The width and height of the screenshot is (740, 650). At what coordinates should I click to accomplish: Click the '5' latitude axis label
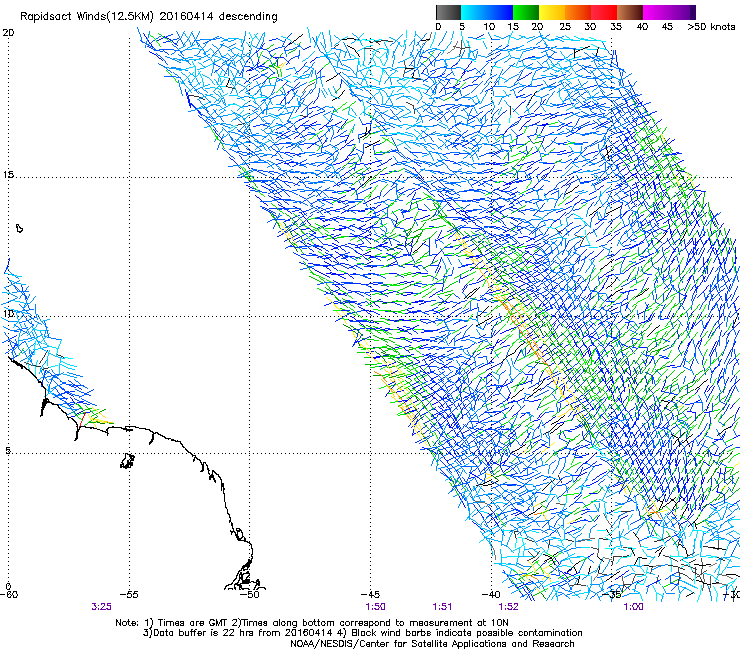click(8, 451)
